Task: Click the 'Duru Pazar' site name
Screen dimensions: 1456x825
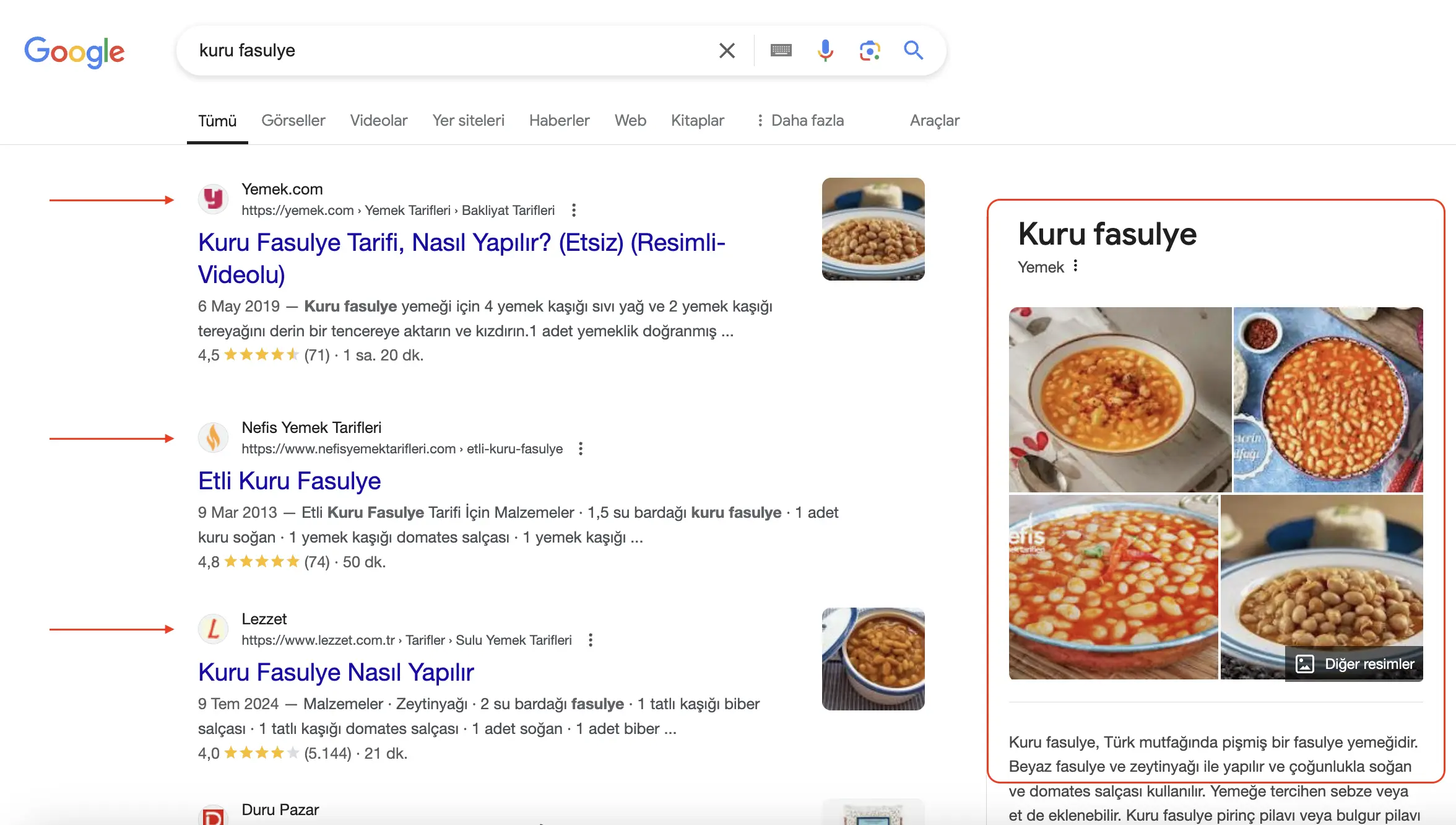Action: pyautogui.click(x=280, y=810)
